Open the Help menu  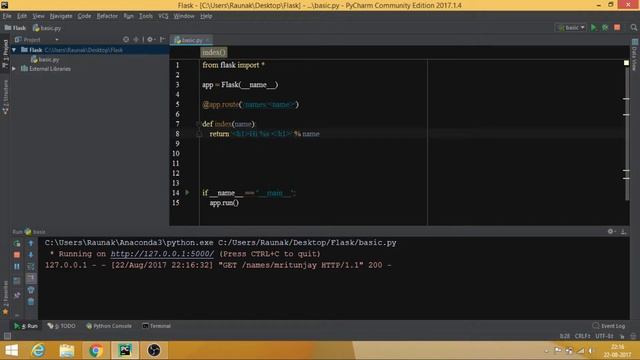pyautogui.click(x=206, y=16)
